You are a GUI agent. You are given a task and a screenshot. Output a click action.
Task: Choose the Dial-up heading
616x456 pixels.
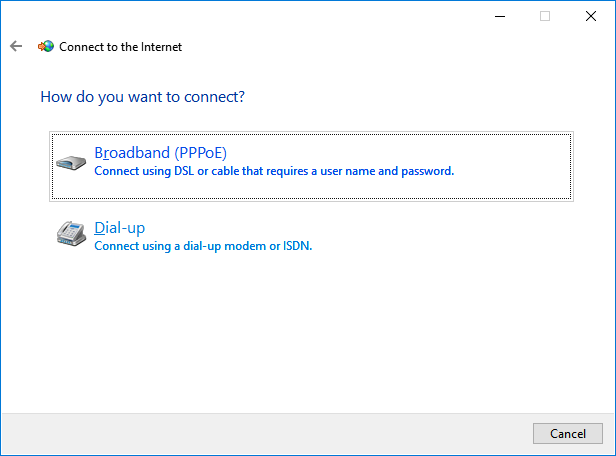[x=120, y=228]
